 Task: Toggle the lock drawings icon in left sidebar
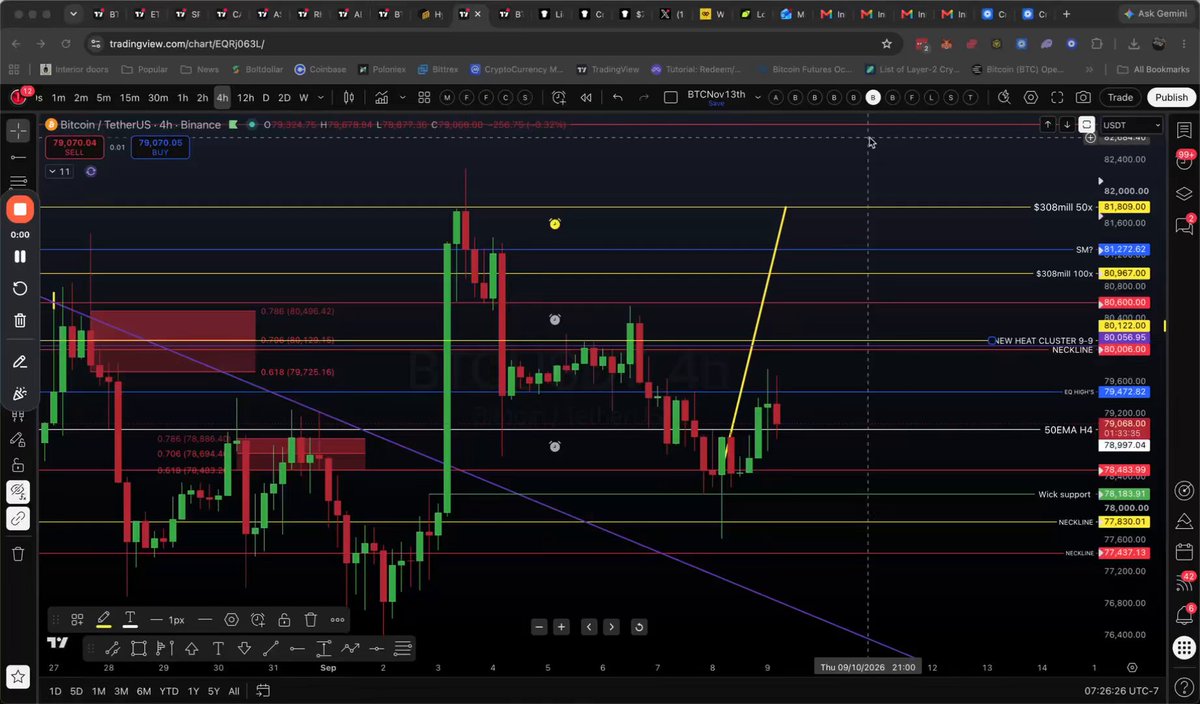(19, 465)
